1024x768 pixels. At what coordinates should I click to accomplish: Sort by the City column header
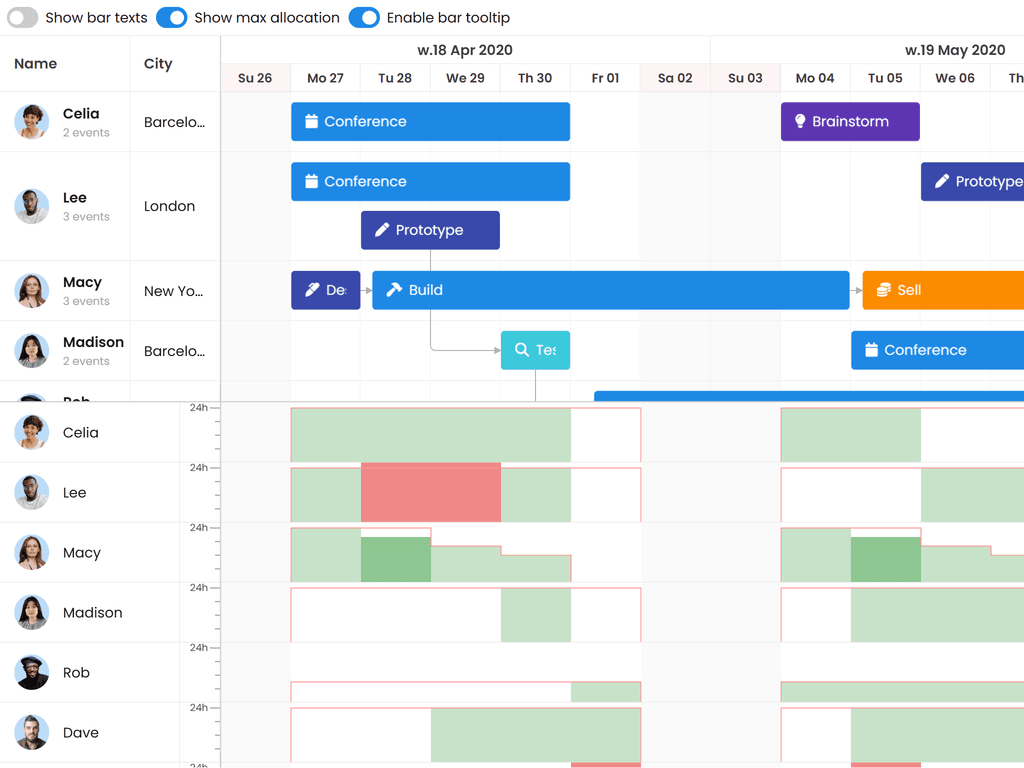point(158,64)
